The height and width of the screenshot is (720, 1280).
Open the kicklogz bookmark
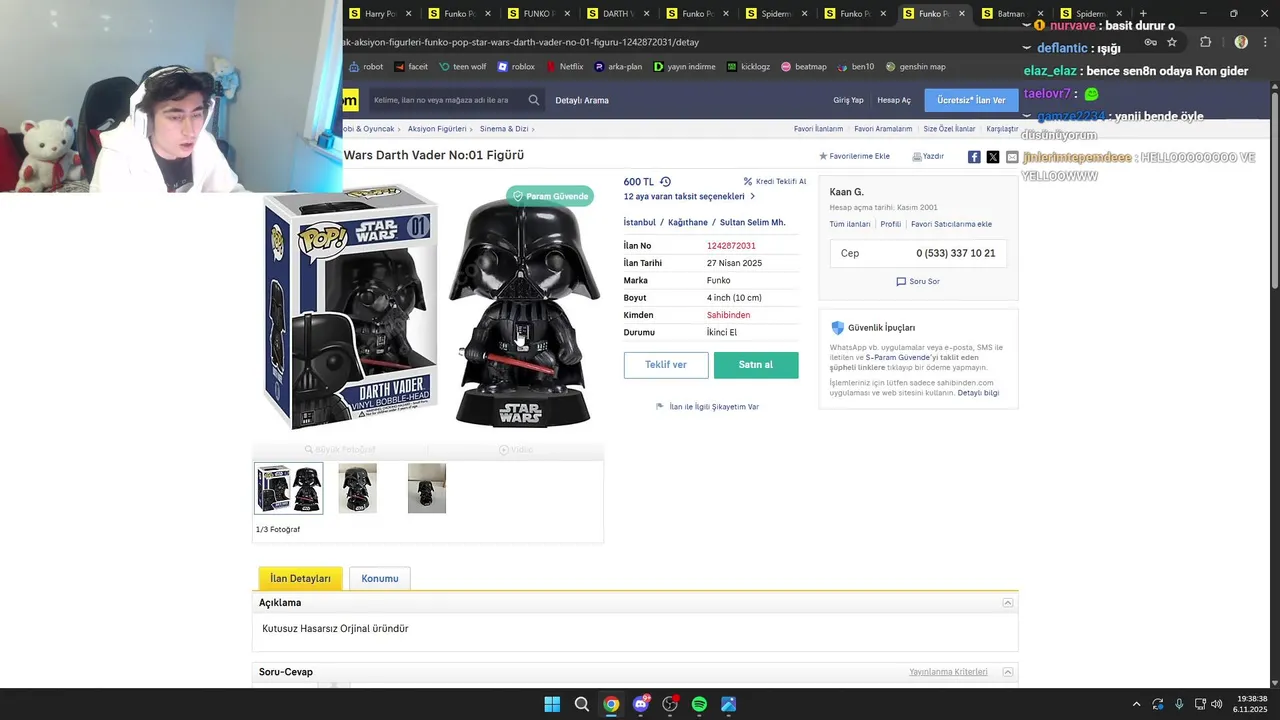[x=749, y=67]
